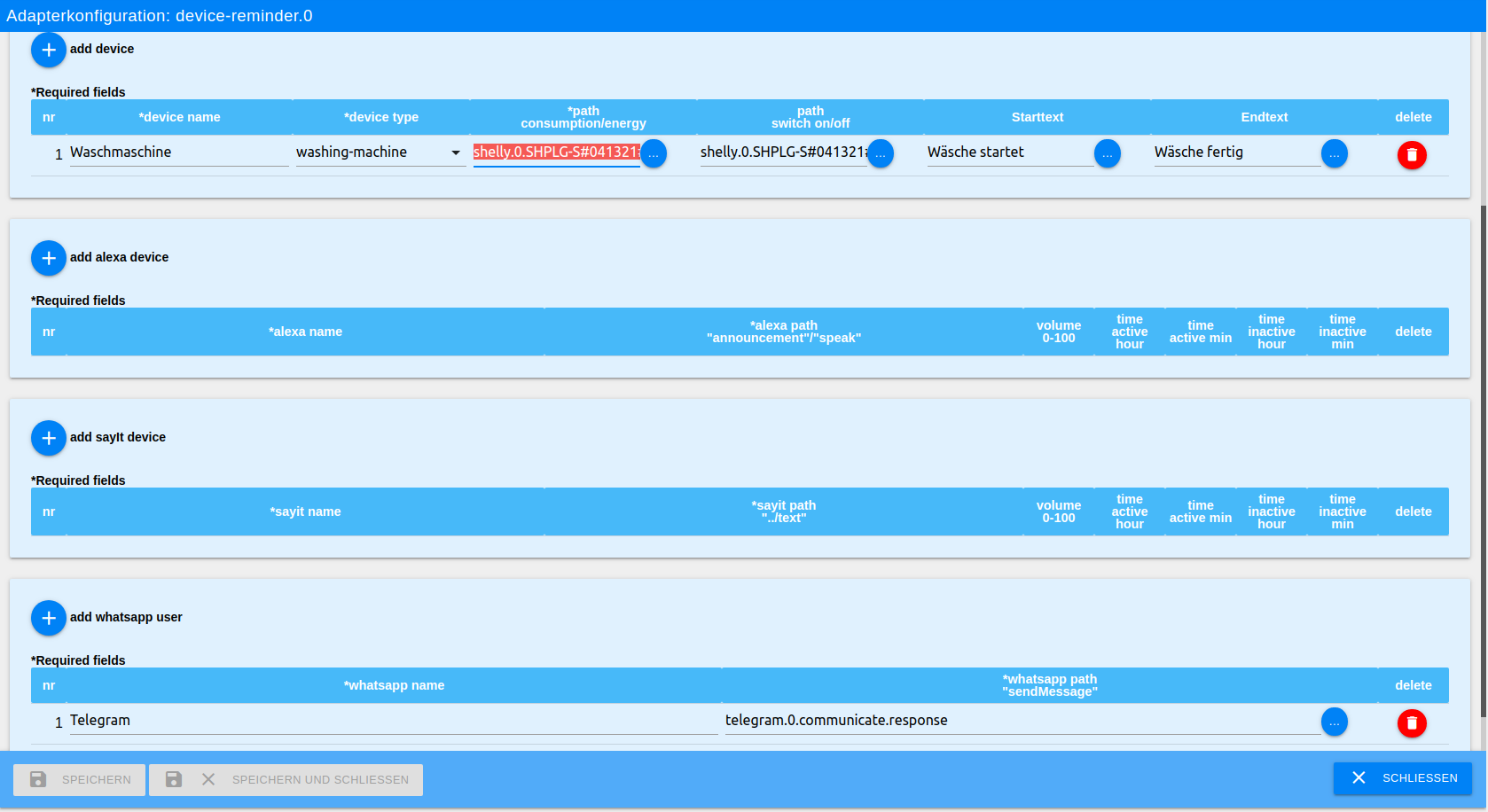Click the sayit table volume 0-100 header
1488x812 pixels.
click(1059, 511)
